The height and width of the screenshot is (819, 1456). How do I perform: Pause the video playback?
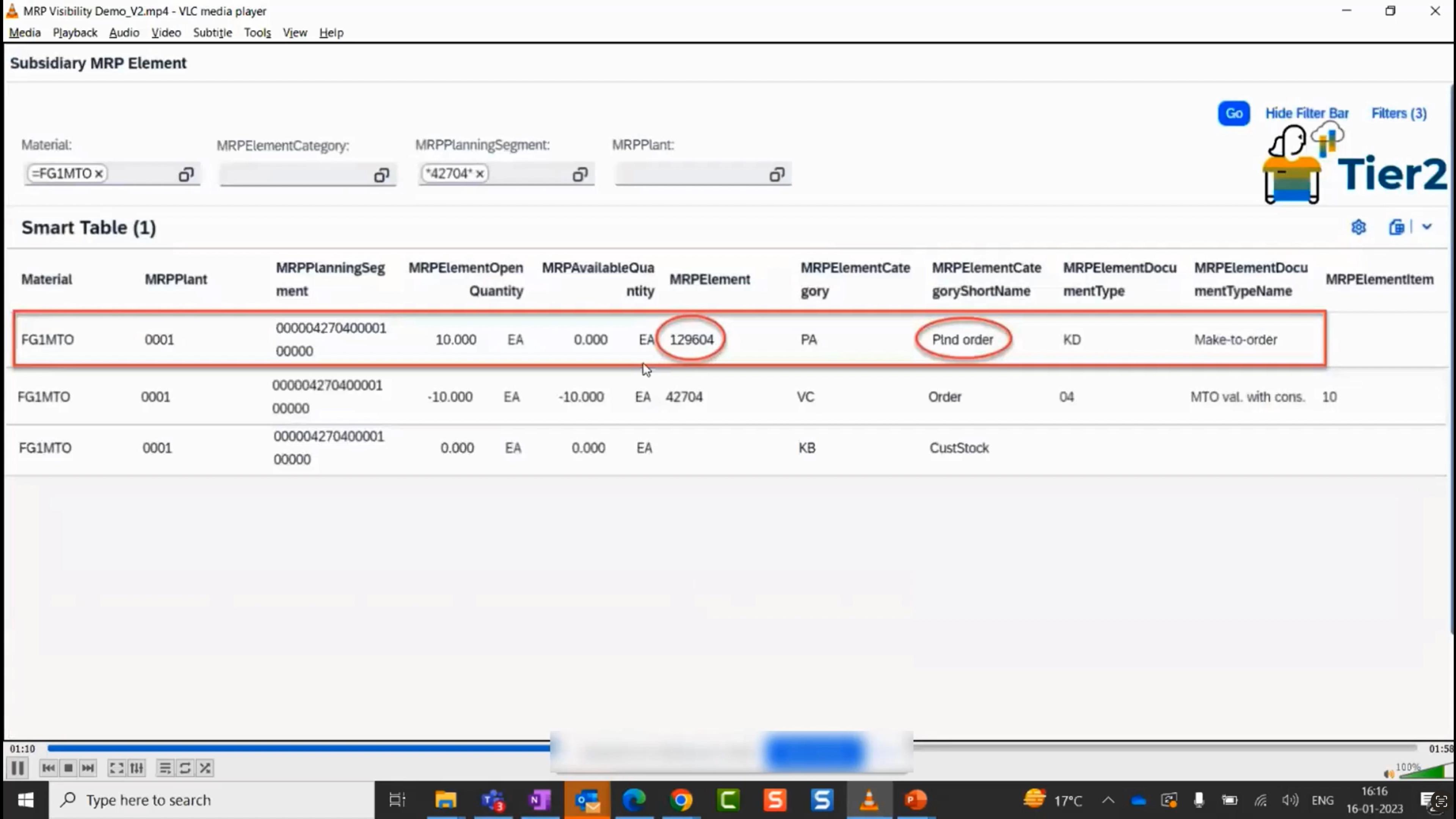[17, 768]
